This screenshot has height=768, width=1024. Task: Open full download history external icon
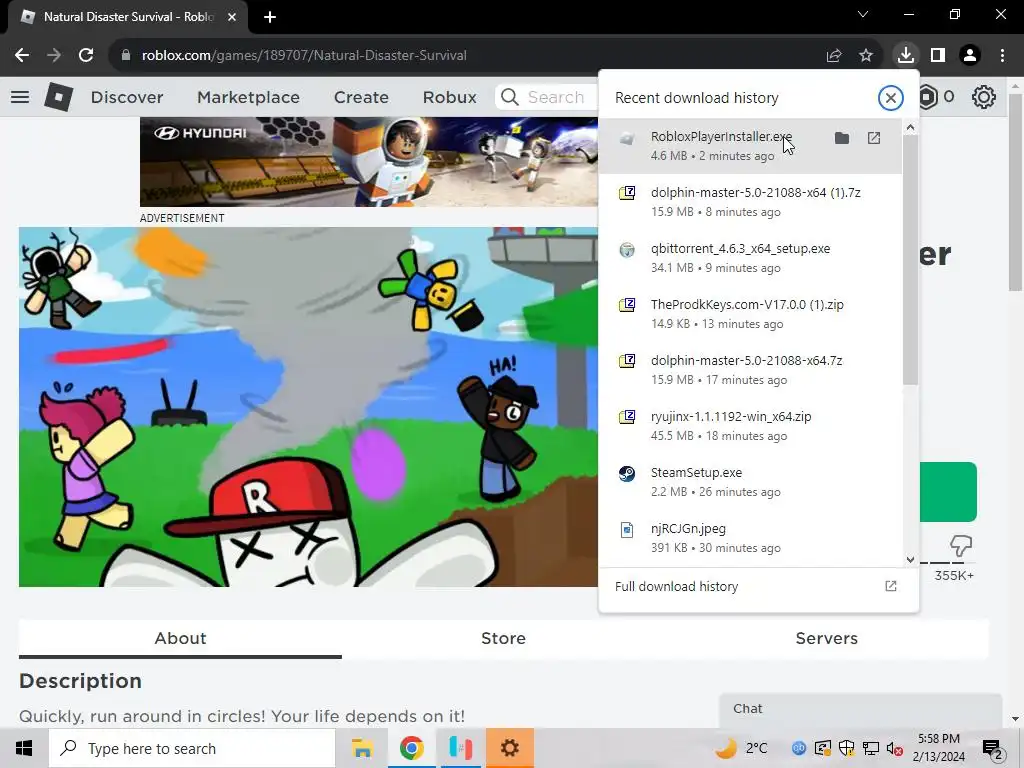tap(890, 586)
